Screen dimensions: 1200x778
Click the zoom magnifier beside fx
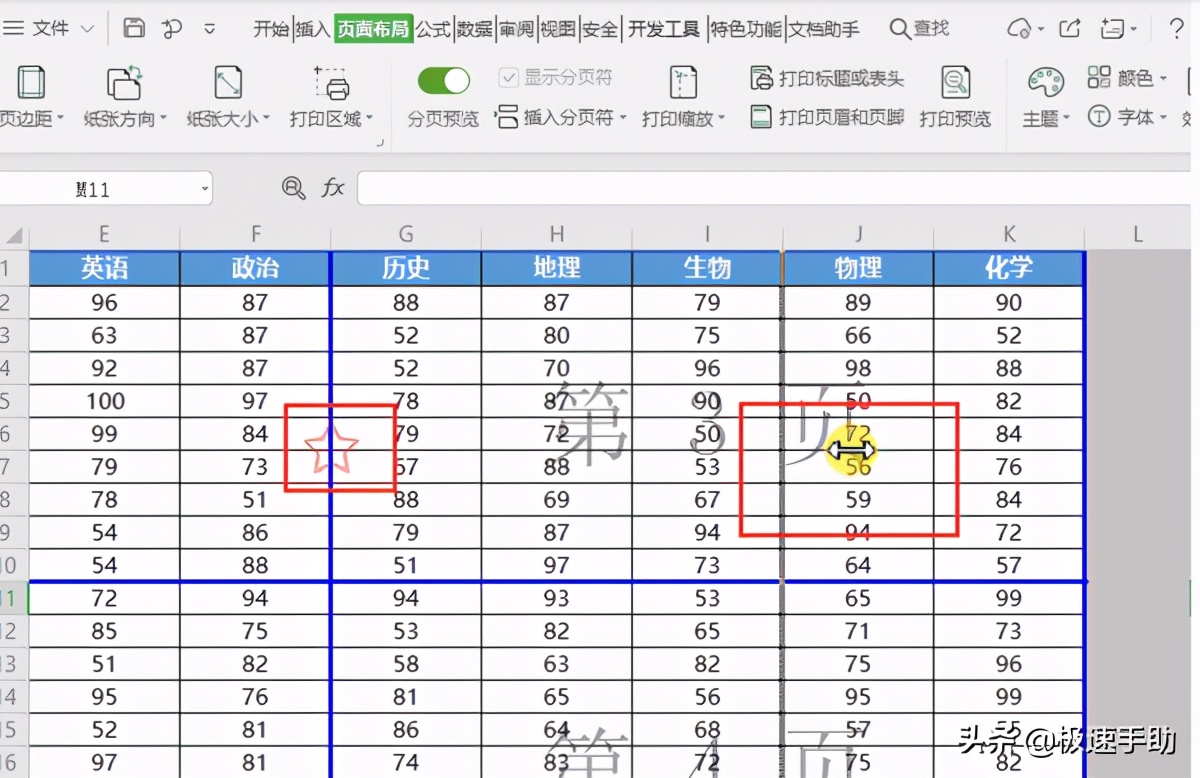pos(293,188)
